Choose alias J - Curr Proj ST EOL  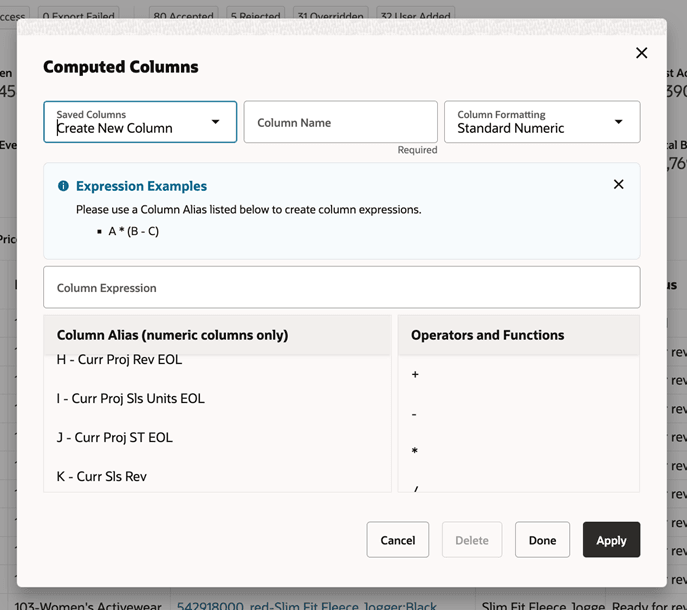pos(114,437)
